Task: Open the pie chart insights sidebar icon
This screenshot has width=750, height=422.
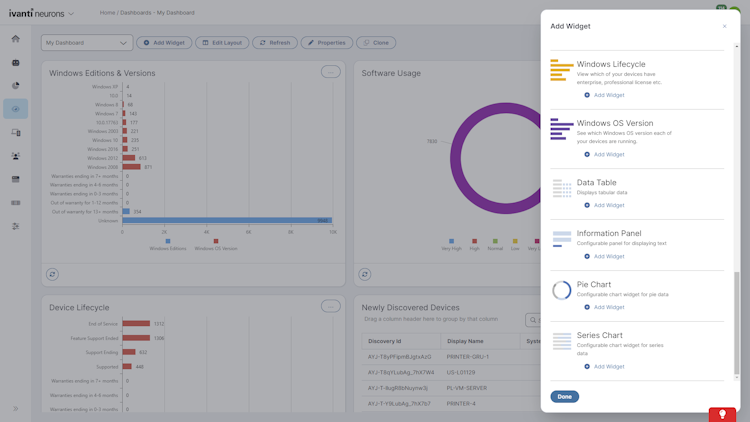Action: [16, 86]
